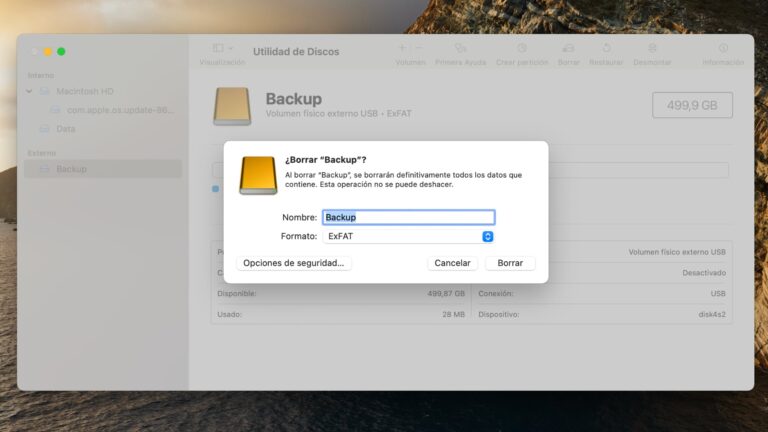
Task: Click the Borrar button in the erase dialog
Action: click(x=510, y=263)
